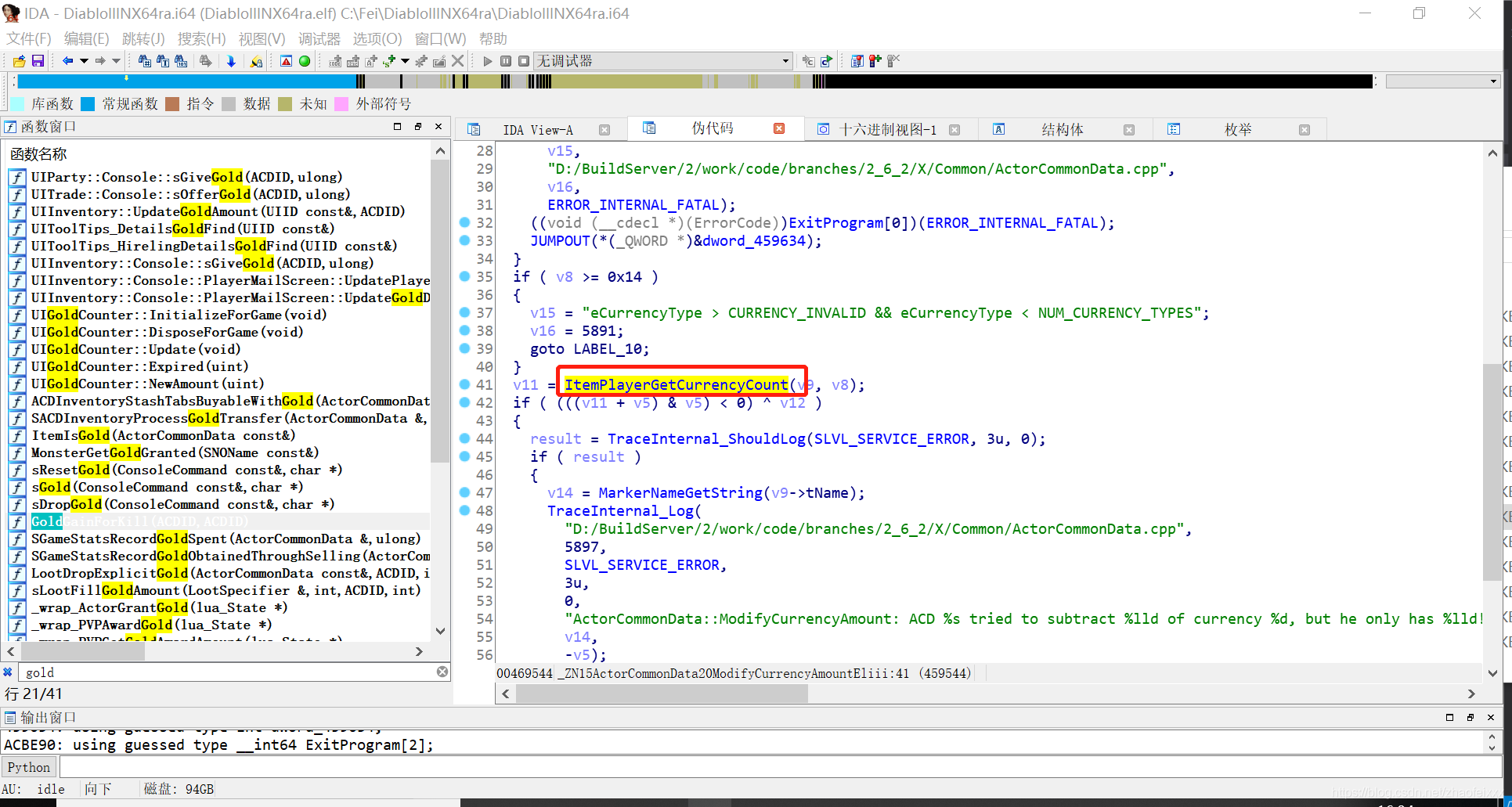Screen dimensions: 1512x807
Task: Click the 外部符号 pink color swatch
Action: click(x=341, y=104)
